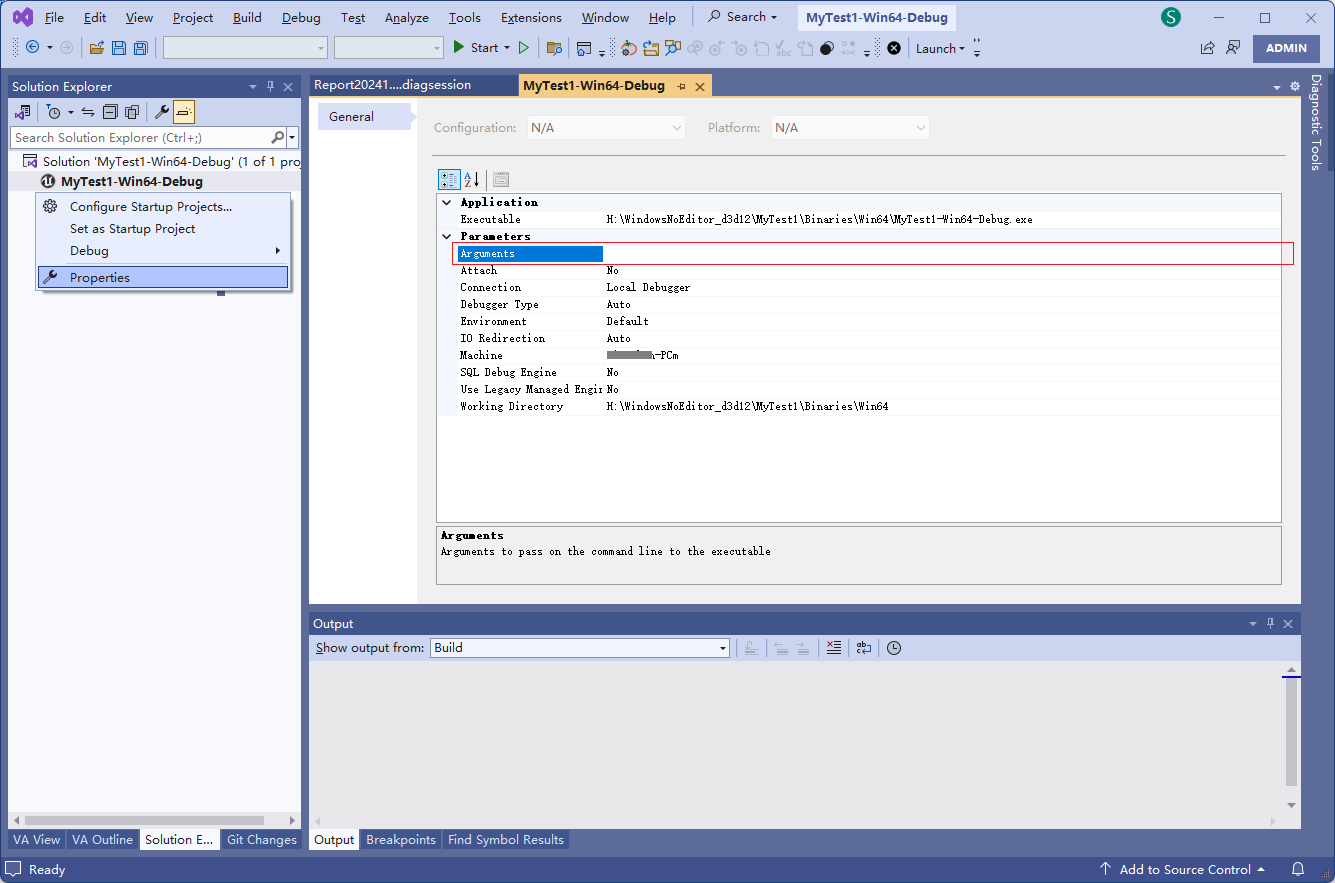
Task: Click Show All Files icon
Action: coord(131,112)
